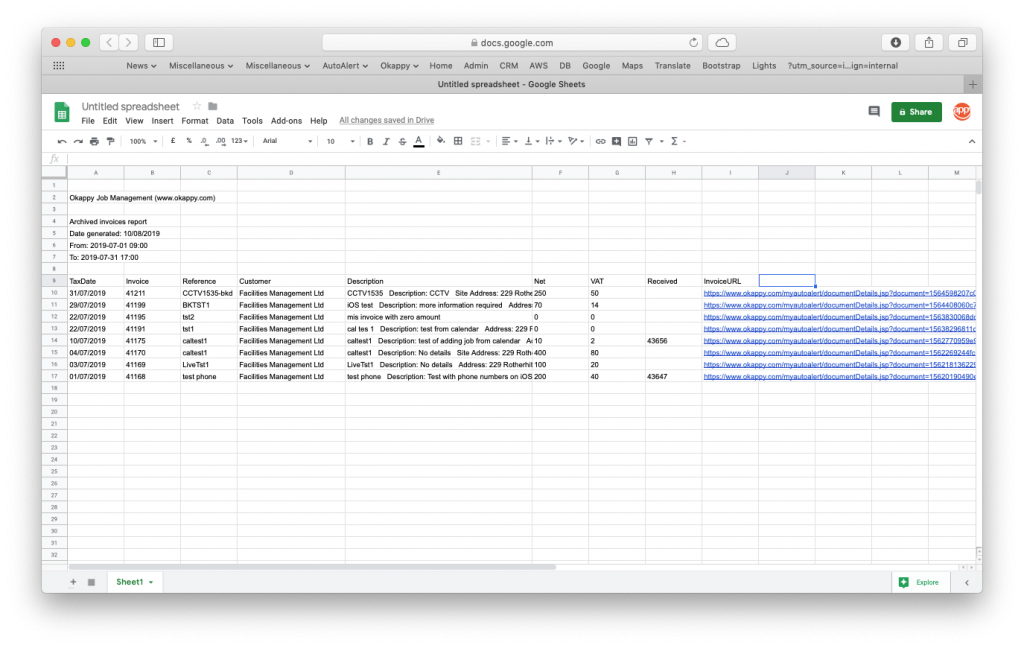
Task: Move the spreadsheet using the folder icon
Action: (x=212, y=106)
